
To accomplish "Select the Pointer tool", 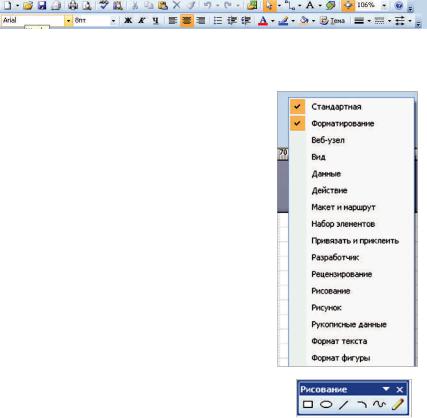I will [269, 5].
